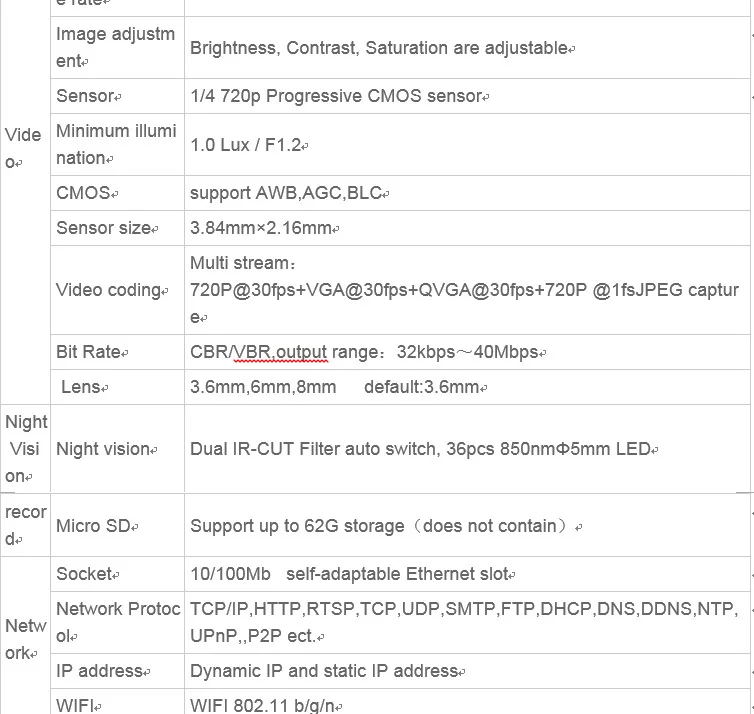Click 'support AWB,AGC,BLC' text
Viewport: 754px width, 714px height.
286,193
